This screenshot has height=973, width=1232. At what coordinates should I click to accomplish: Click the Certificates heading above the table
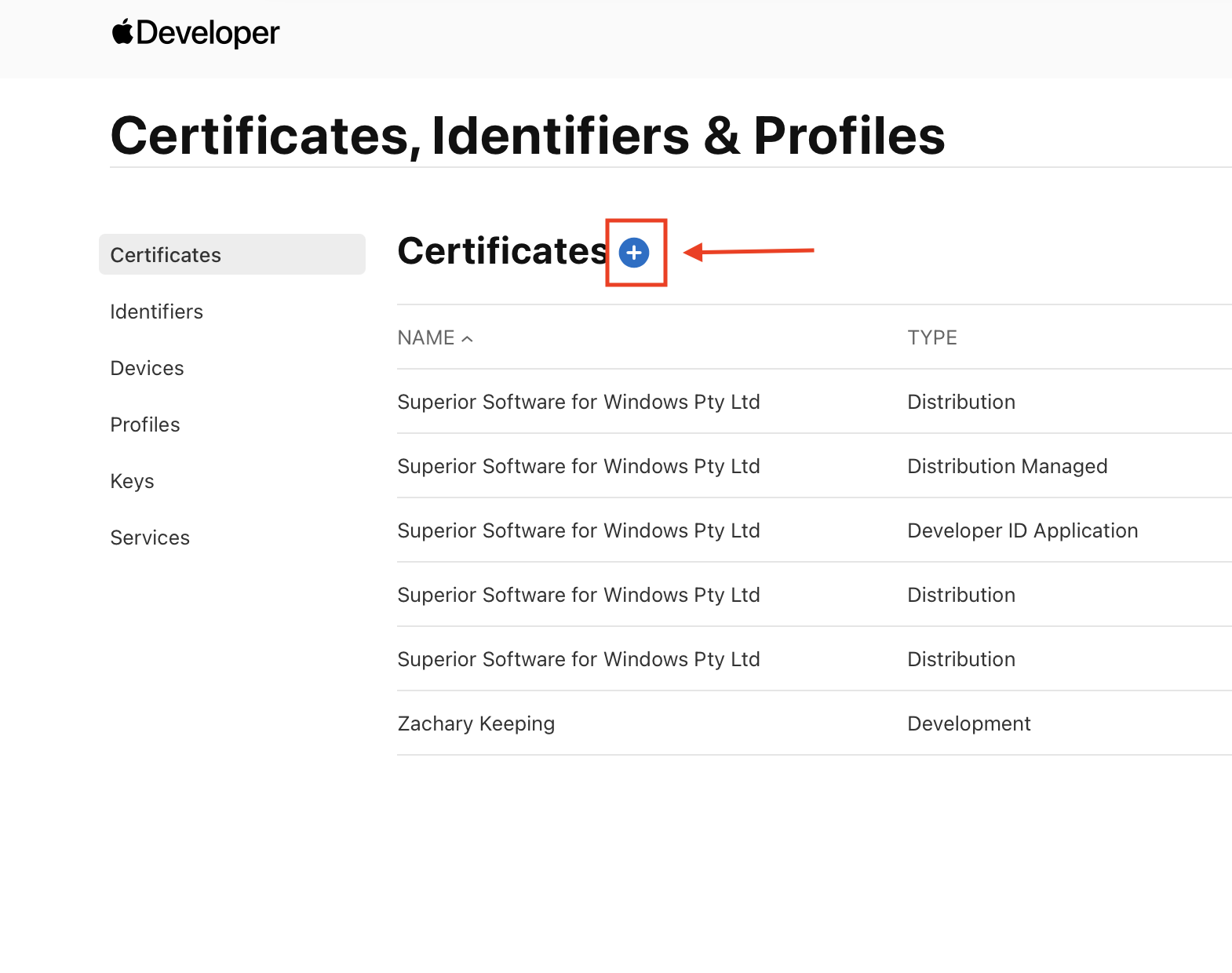coord(501,251)
